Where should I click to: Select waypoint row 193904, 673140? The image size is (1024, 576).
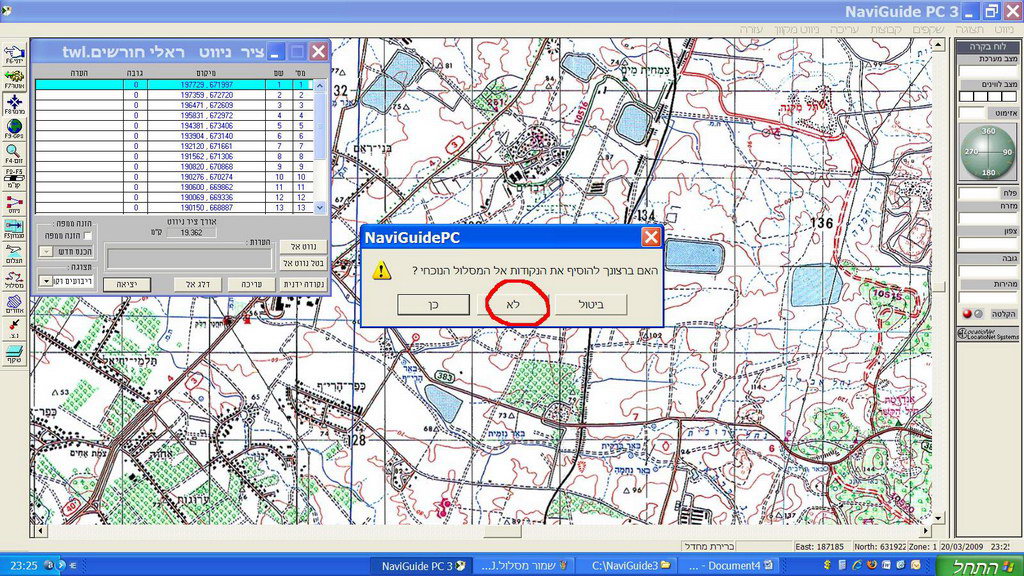174,136
